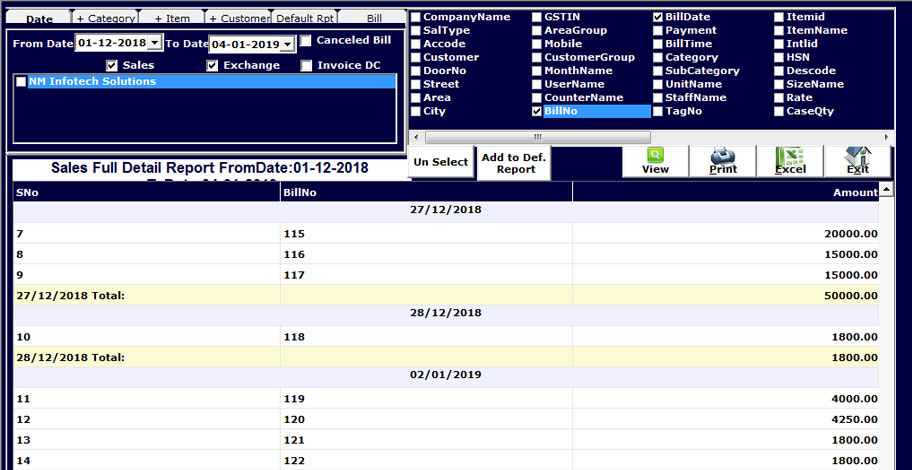
Task: Open the From Date dropdown
Action: point(155,44)
